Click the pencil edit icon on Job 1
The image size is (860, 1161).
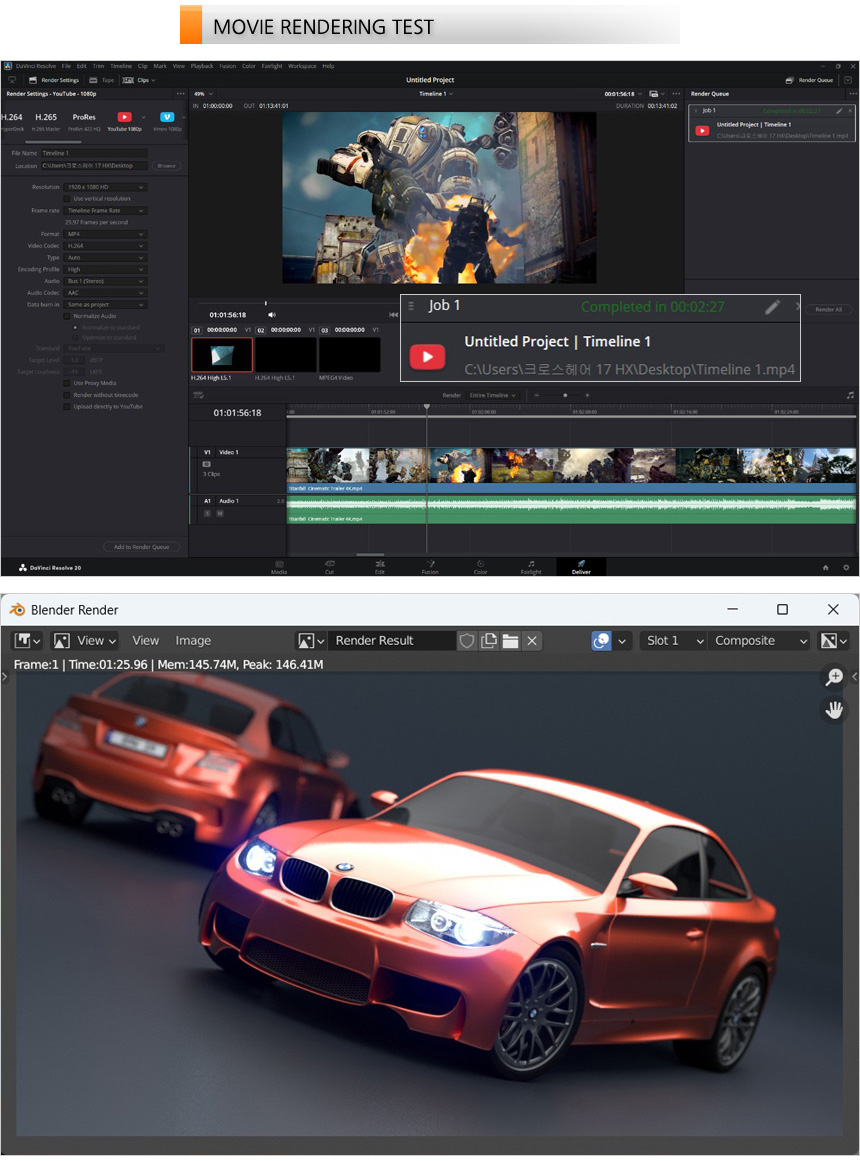pos(772,307)
